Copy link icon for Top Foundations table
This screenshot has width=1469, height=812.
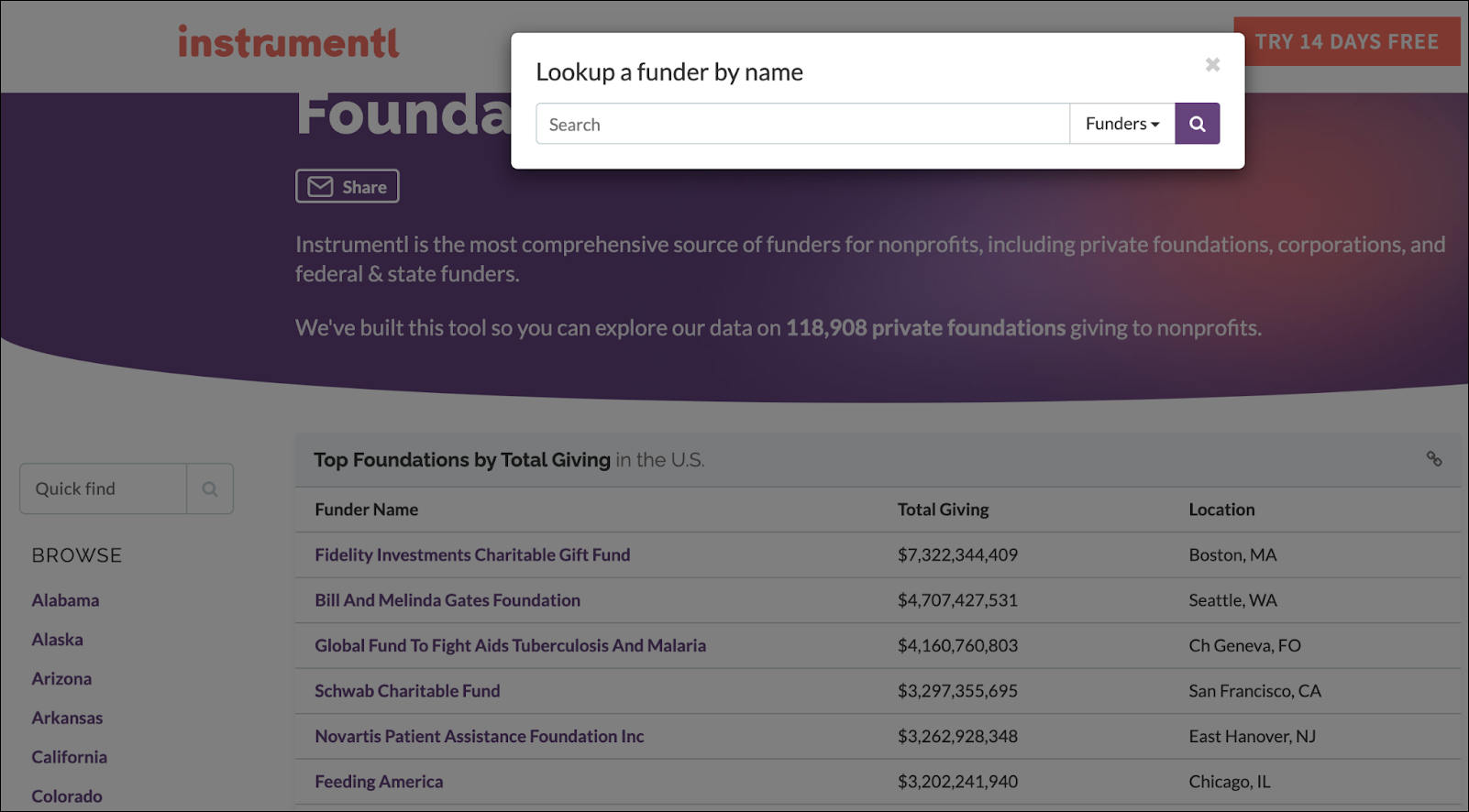pos(1434,458)
